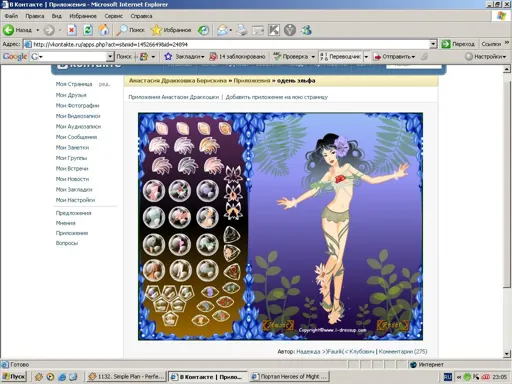Click the RU language indicator in tray
Viewport: 512px width, 384px height.
click(x=448, y=377)
